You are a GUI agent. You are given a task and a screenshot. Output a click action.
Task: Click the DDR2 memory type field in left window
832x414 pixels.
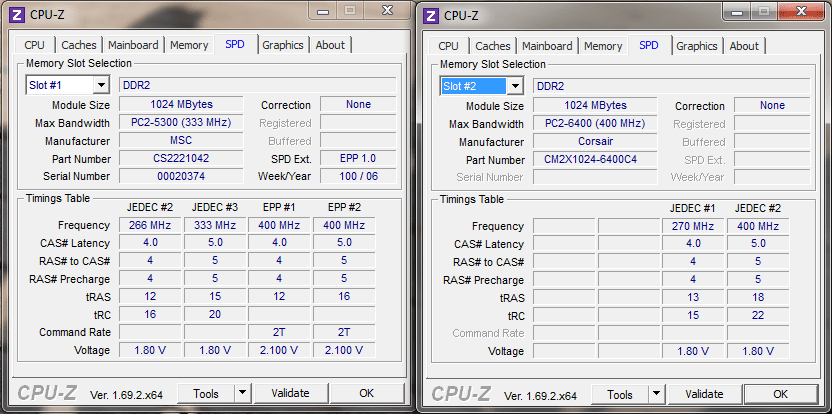pyautogui.click(x=258, y=85)
